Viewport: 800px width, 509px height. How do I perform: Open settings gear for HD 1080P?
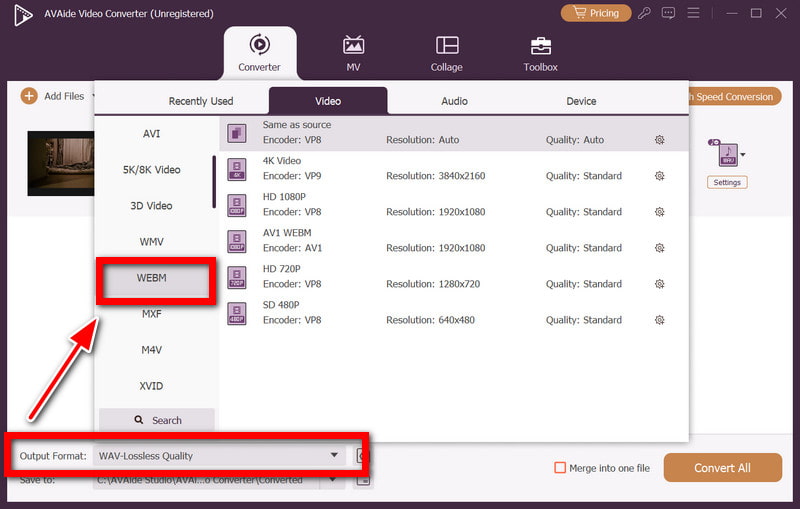tap(660, 212)
